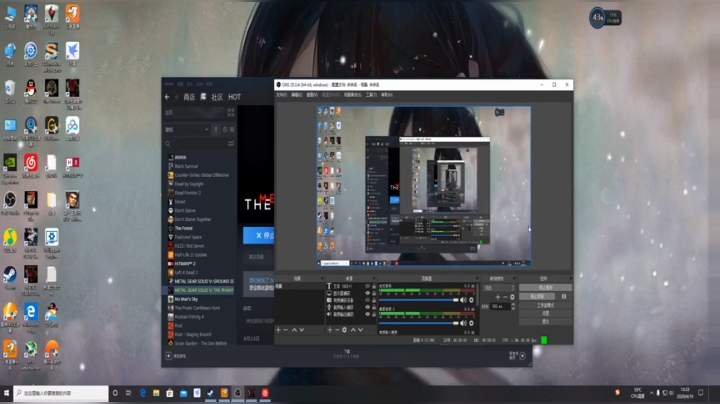
Task: Add a scene transition with plus icon
Action: tap(498, 297)
